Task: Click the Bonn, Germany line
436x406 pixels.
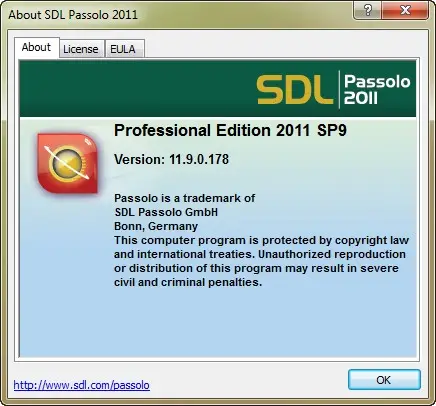Action: pyautogui.click(x=156, y=226)
